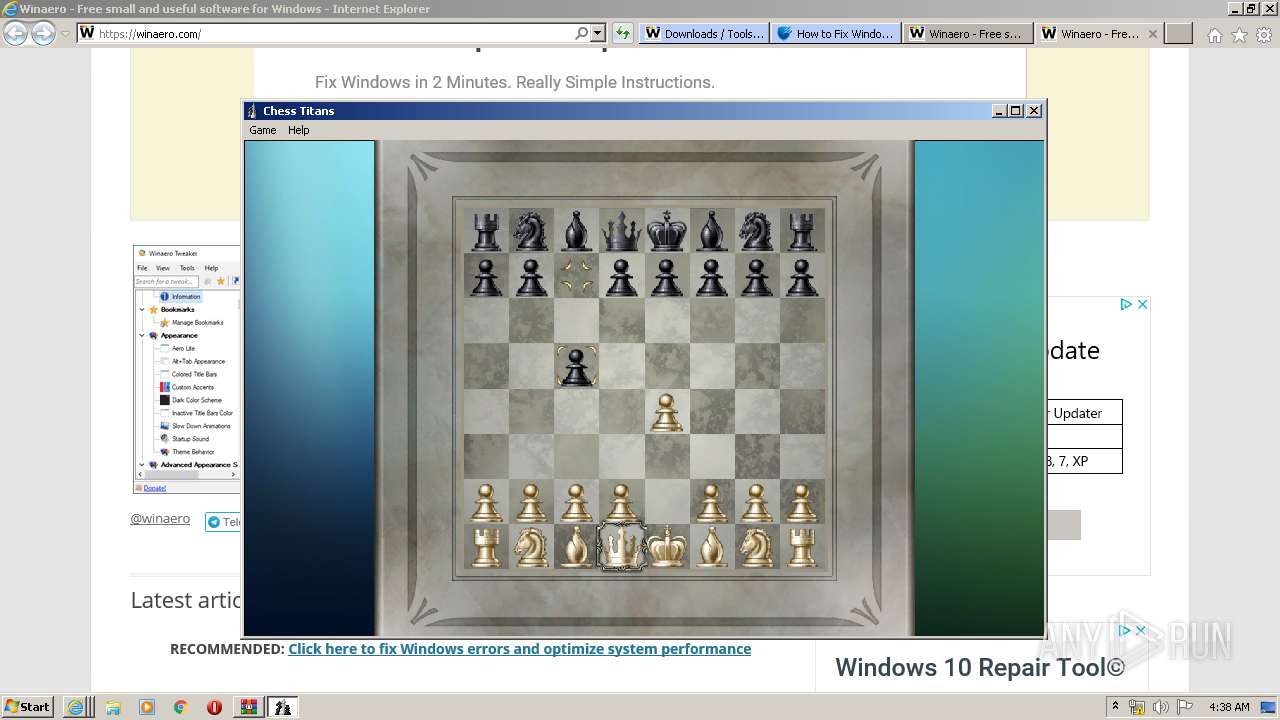
Task: Launch Opera from the taskbar
Action: (214, 707)
